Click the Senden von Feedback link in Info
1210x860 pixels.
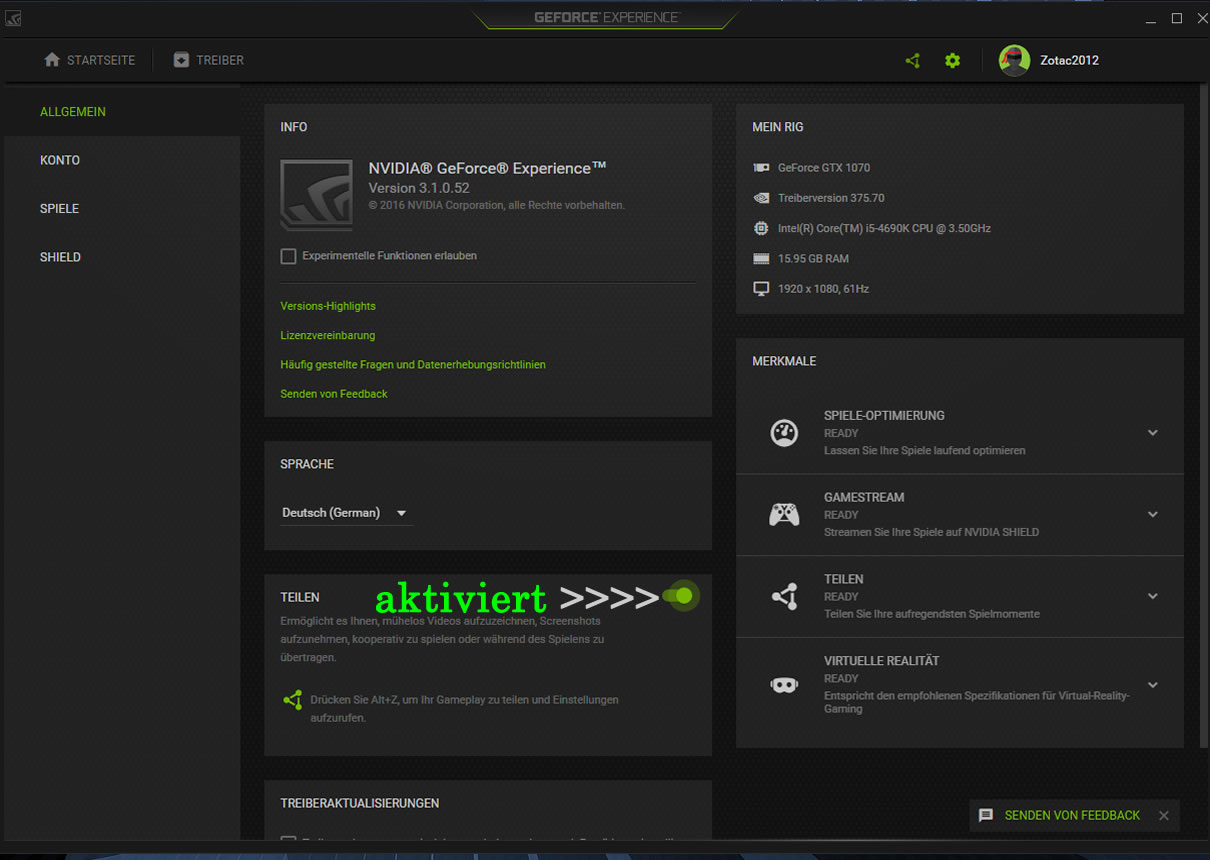coord(334,394)
